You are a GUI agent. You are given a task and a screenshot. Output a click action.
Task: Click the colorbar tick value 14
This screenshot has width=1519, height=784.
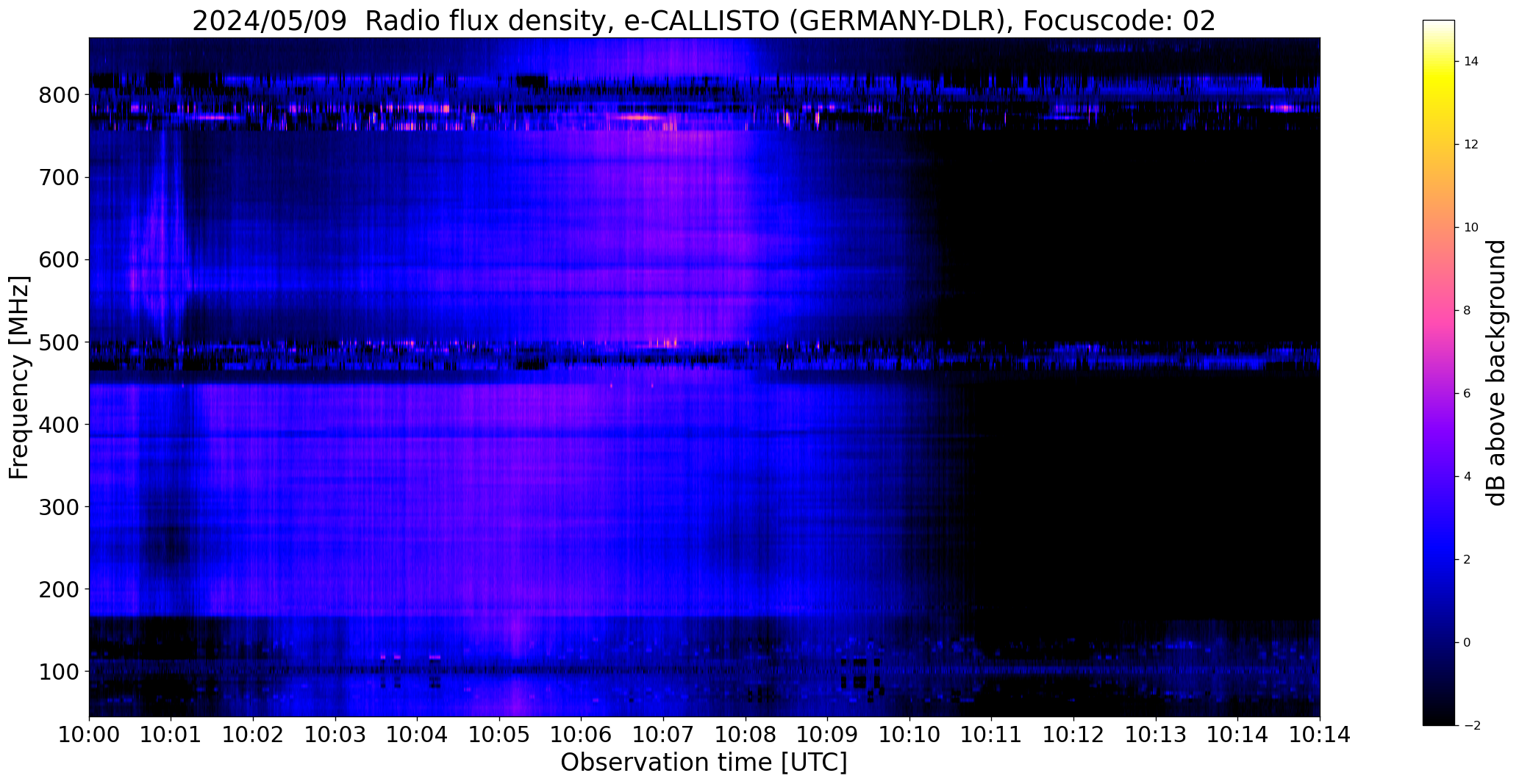[1471, 62]
